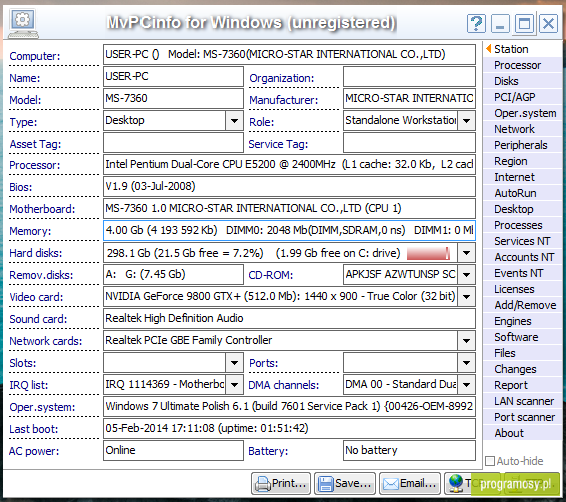
Task: Click the Sound card Realtek field
Action: coord(289,319)
